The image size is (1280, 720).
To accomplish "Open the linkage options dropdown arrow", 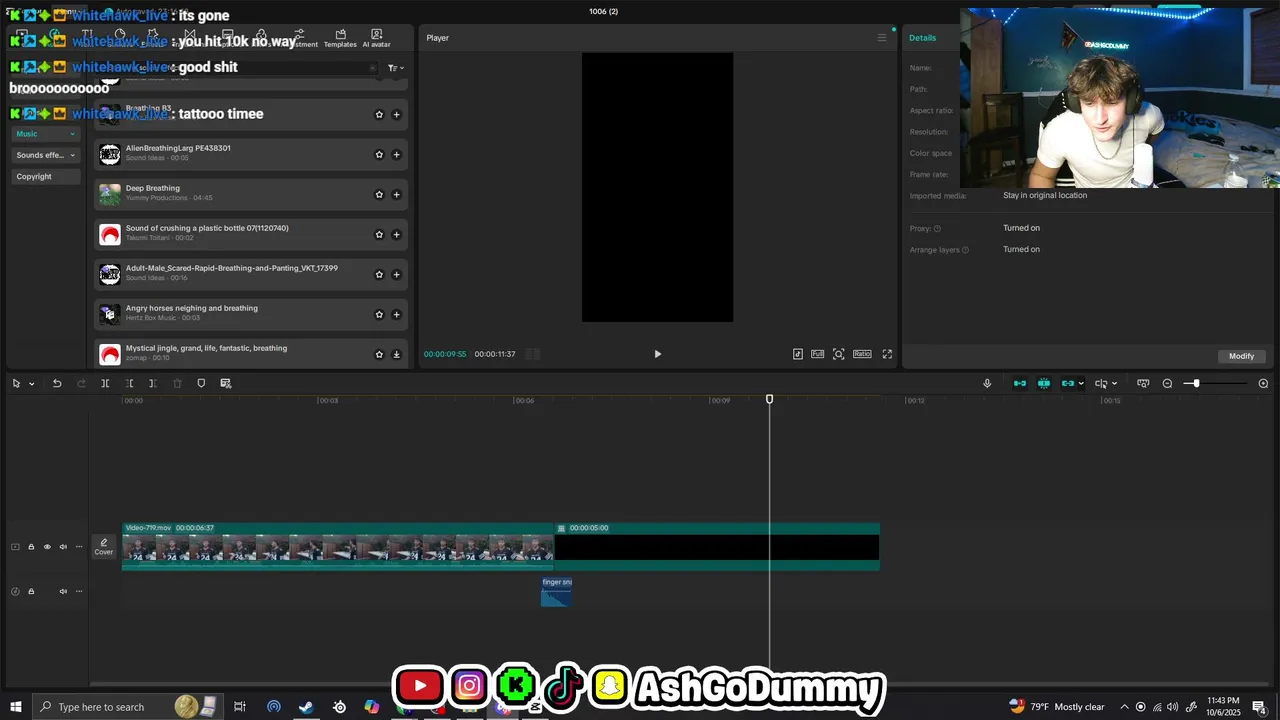I will (x=1081, y=384).
